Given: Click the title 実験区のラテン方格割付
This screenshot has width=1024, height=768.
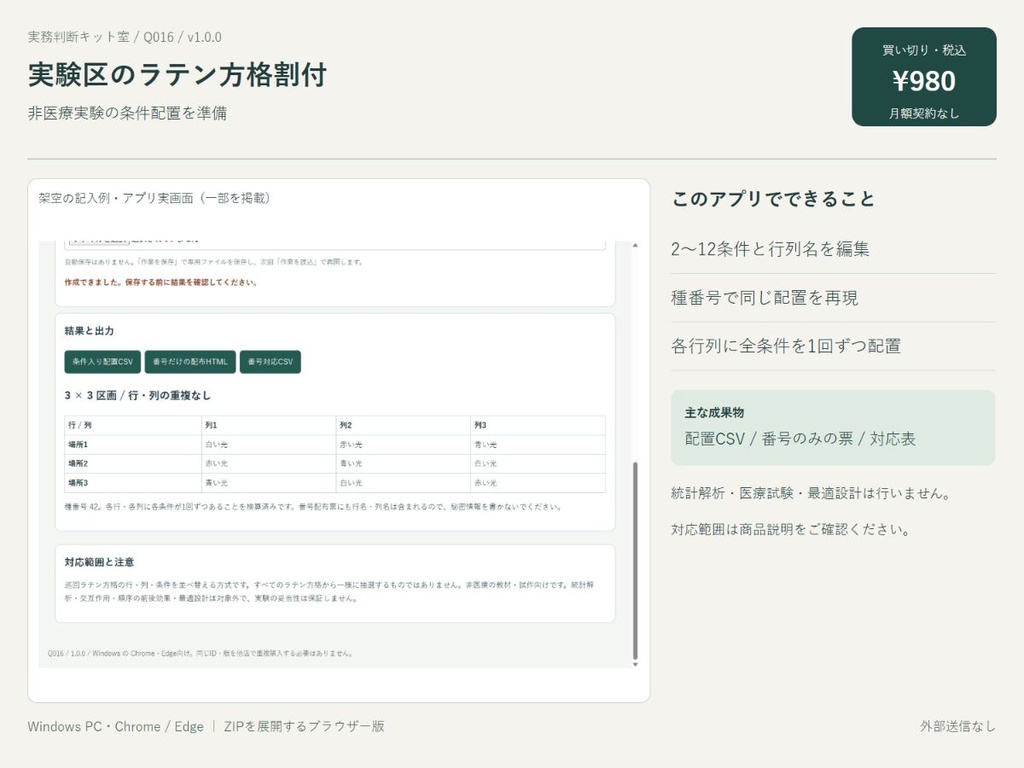Looking at the screenshot, I should 177,74.
